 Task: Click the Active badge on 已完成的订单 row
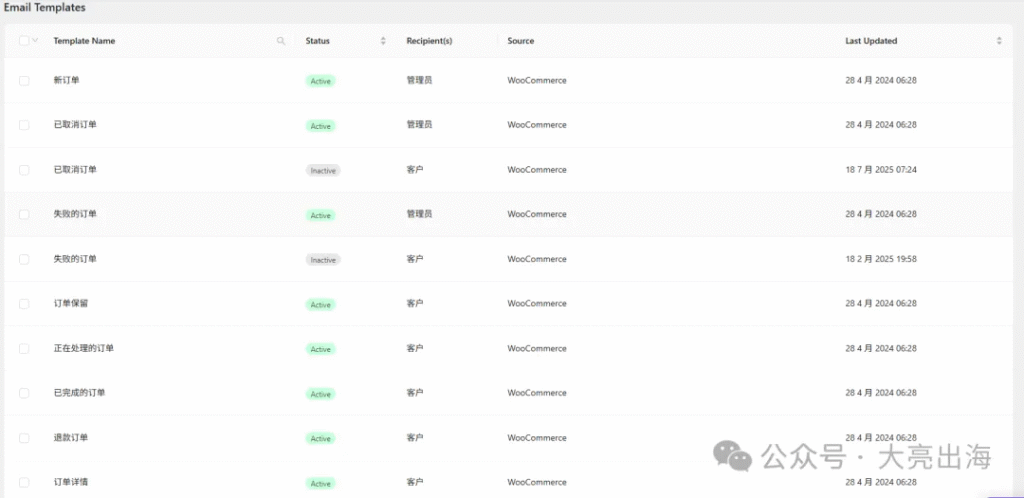[321, 394]
